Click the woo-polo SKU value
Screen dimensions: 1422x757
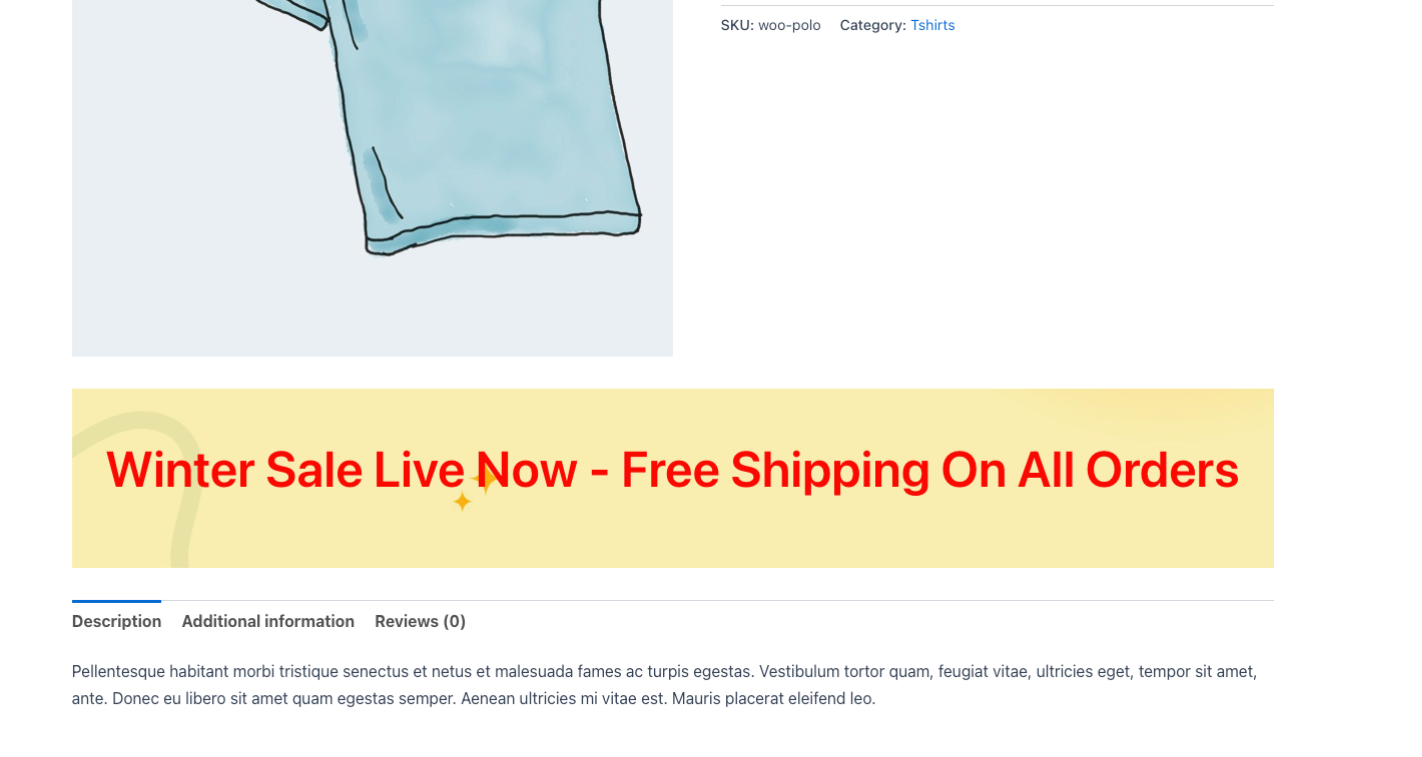tap(789, 25)
